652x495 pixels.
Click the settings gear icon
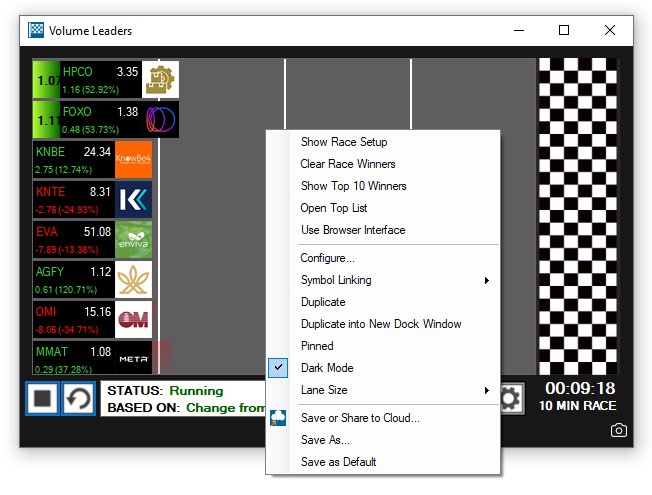(510, 399)
